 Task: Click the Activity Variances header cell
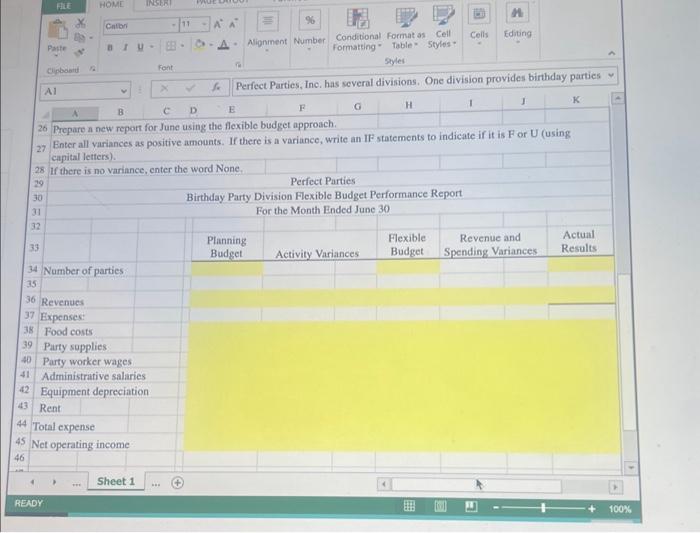317,254
